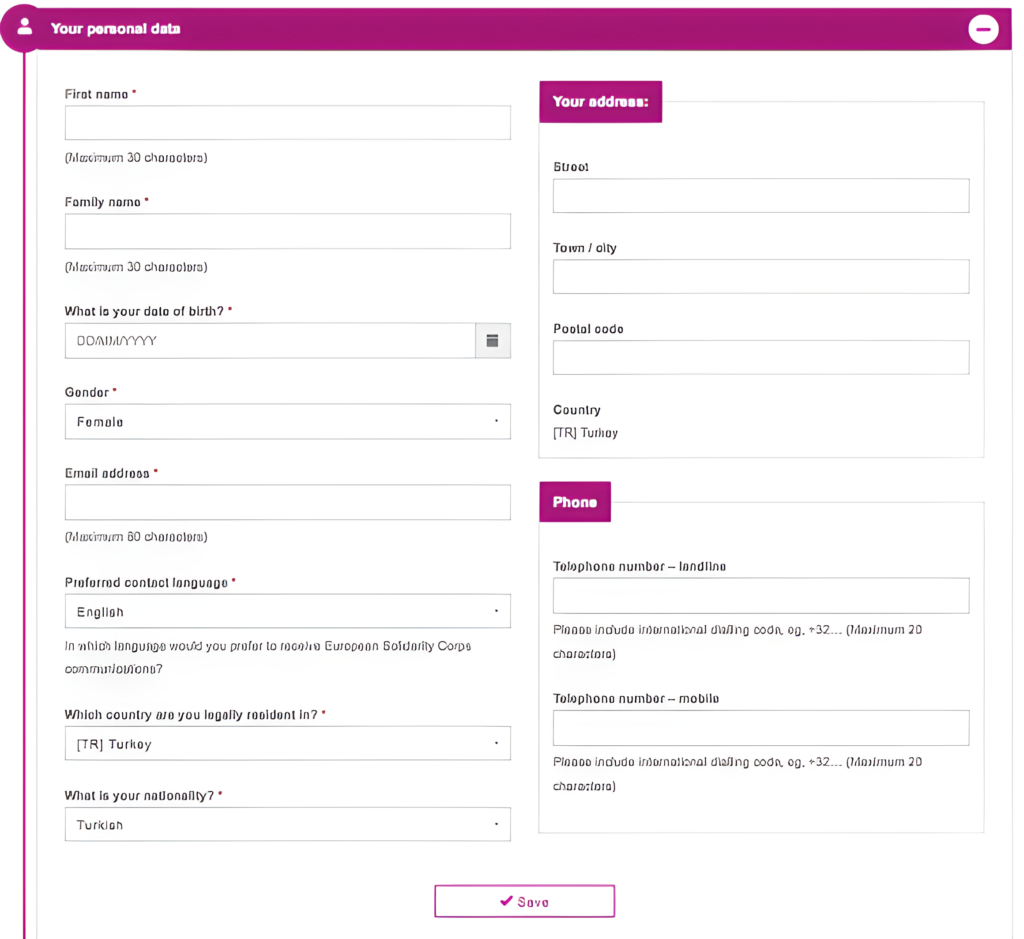Click the Your address section heading
Screen dimensions: 1024x939
pos(601,102)
